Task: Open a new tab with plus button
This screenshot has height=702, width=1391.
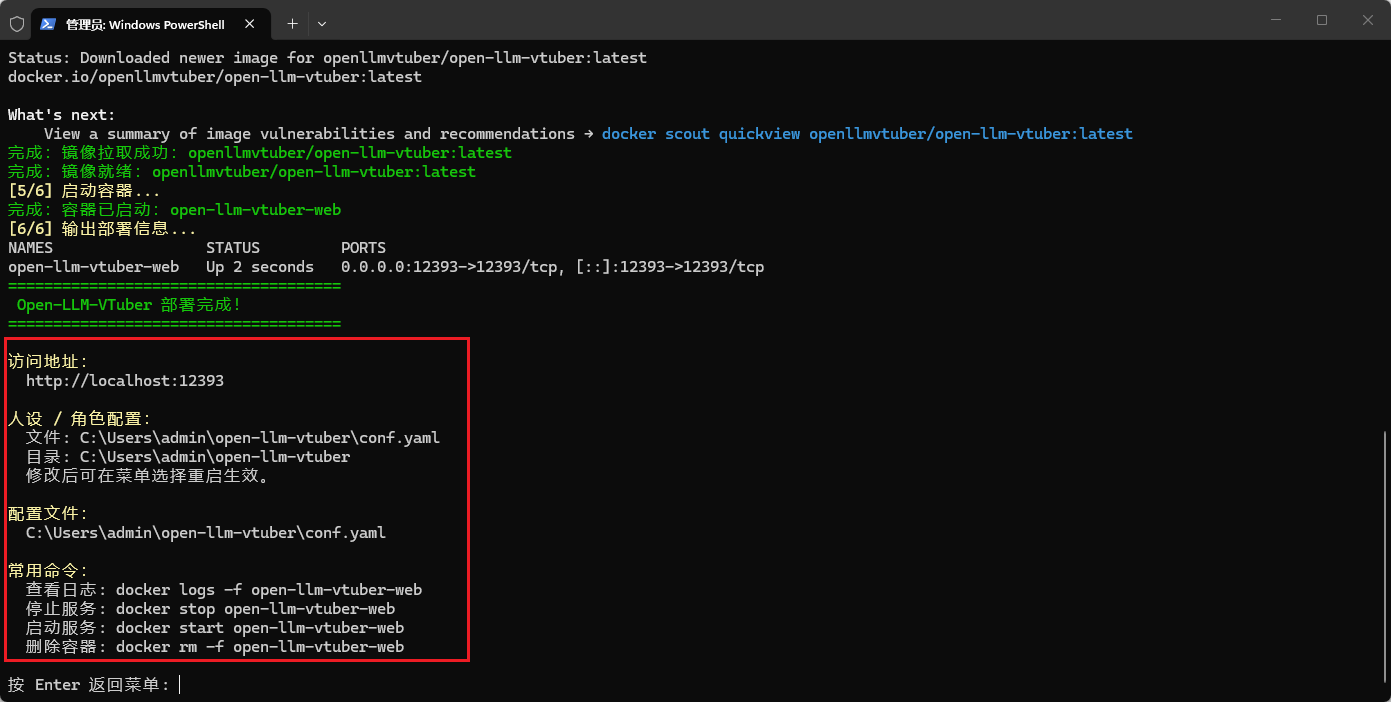Action: pos(292,23)
